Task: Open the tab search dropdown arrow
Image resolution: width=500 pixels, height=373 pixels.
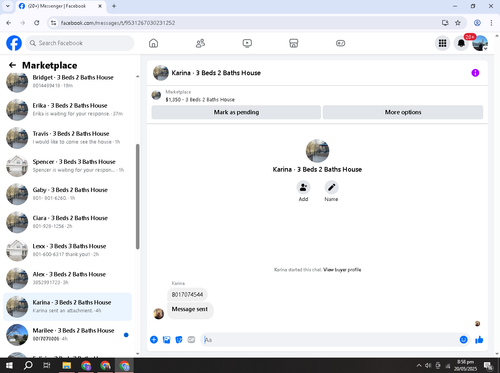Action: (7, 6)
